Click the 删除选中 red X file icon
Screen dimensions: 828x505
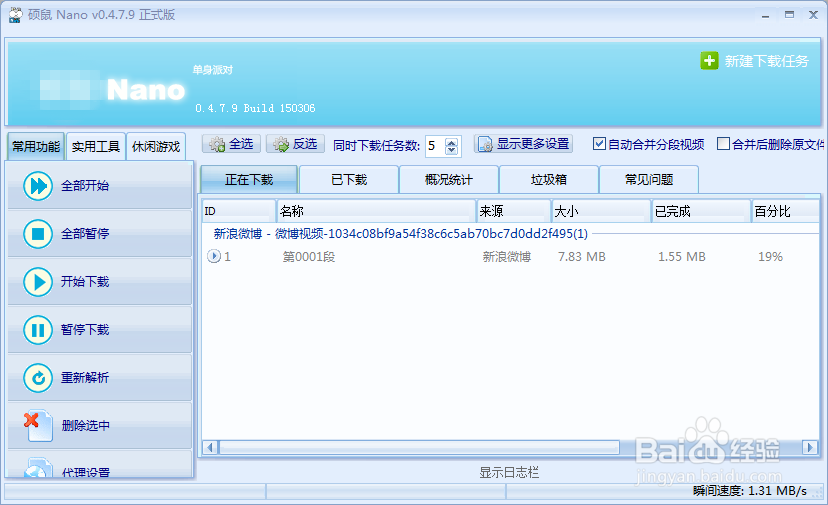tap(38, 425)
